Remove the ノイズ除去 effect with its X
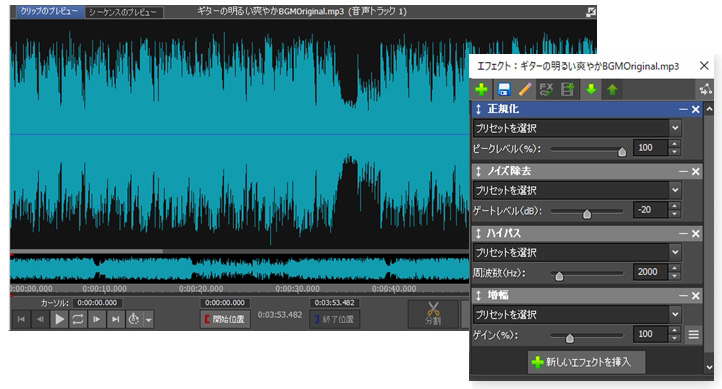722x389 pixels. pyautogui.click(x=695, y=171)
